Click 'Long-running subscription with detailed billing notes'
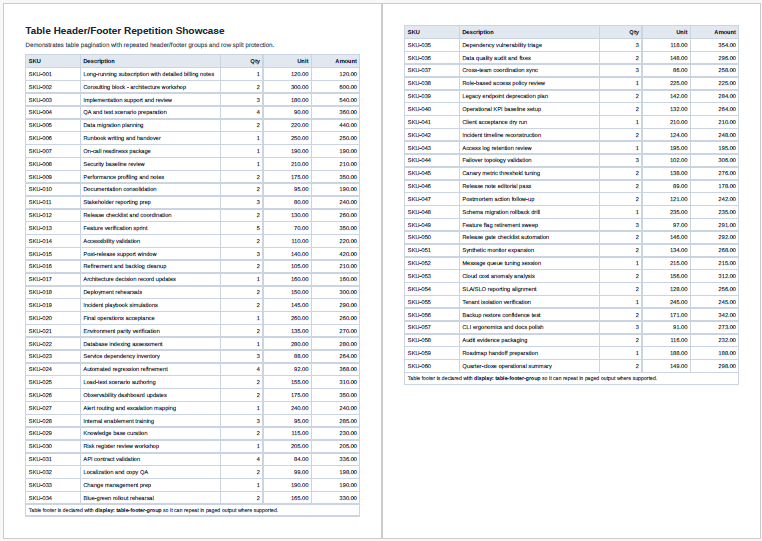This screenshot has width=762, height=541. (148, 74)
